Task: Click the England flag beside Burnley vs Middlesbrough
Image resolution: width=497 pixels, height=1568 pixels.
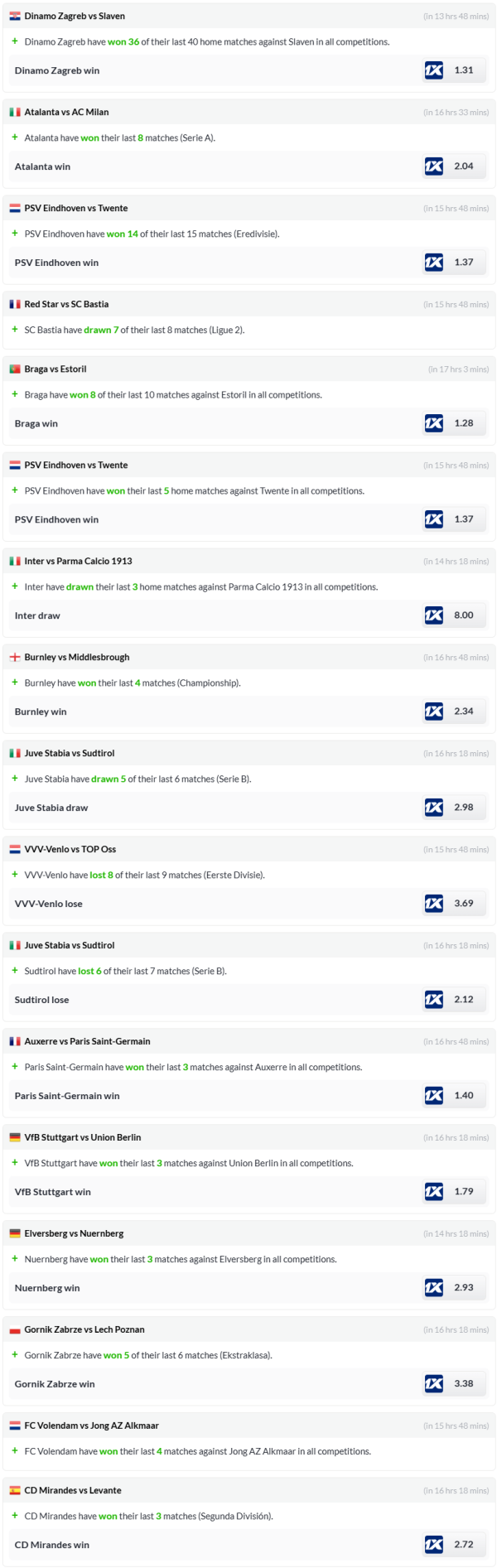Action: point(15,658)
